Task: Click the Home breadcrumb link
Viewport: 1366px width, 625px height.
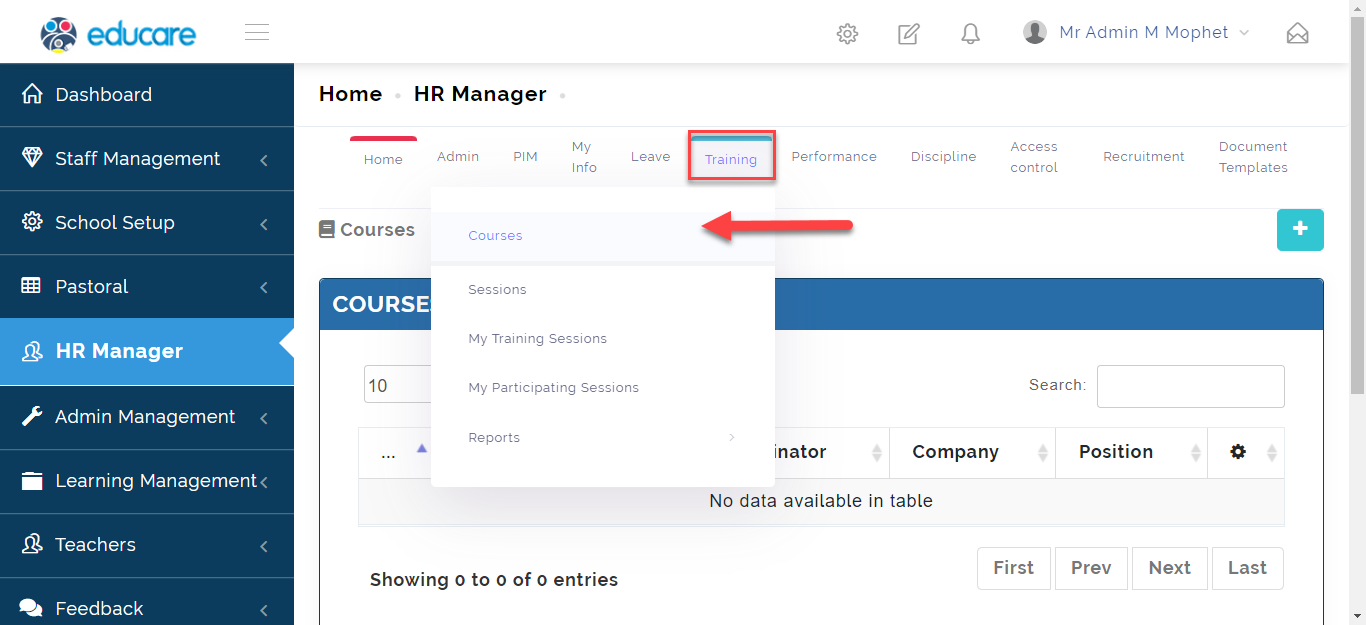Action: coord(350,94)
